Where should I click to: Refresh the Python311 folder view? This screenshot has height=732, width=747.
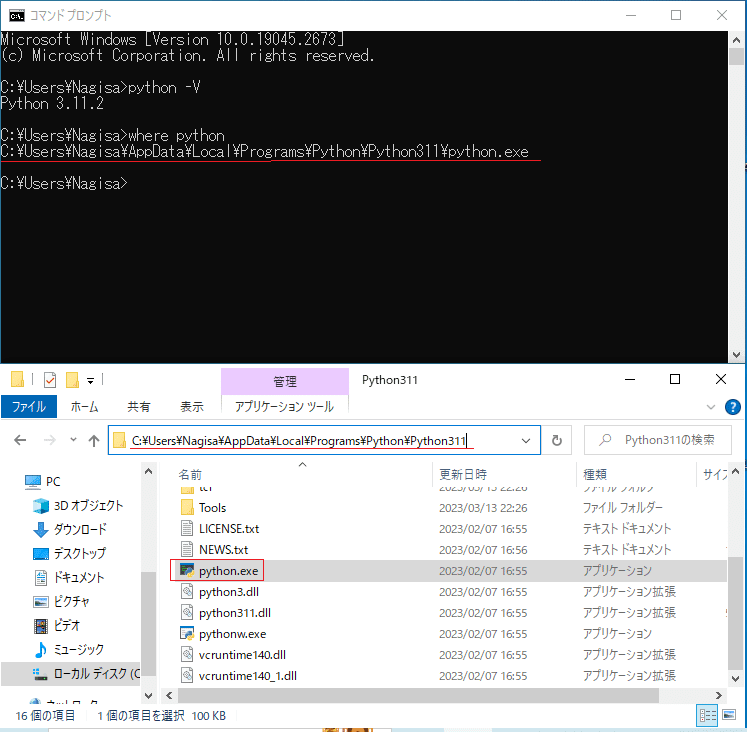click(556, 441)
